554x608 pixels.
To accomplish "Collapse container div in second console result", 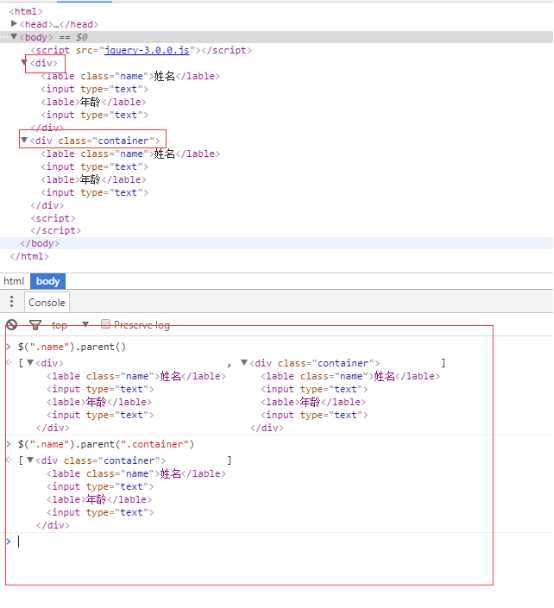I will 30,460.
